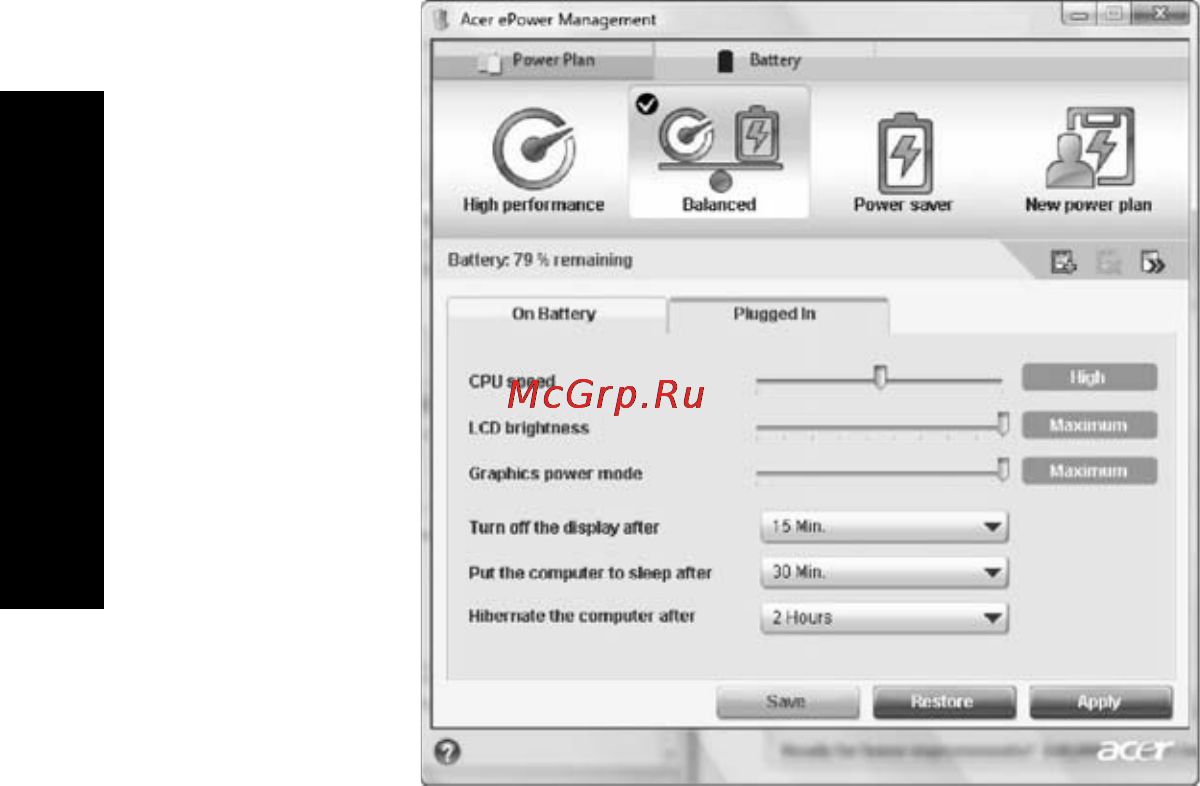Adjust the CPU speed slider
Image resolution: width=1200 pixels, height=786 pixels.
pos(879,378)
